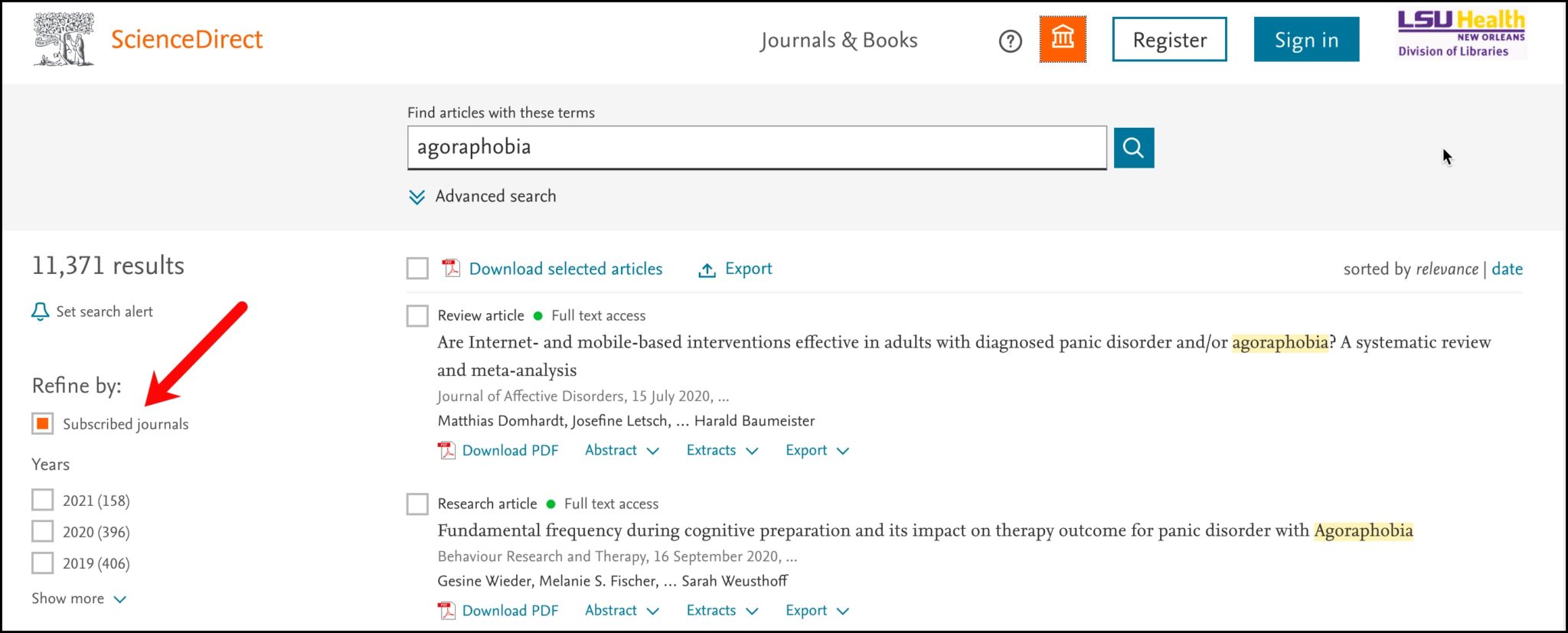This screenshot has width=1568, height=633.
Task: Click the magnifying glass search button
Action: 1133,148
